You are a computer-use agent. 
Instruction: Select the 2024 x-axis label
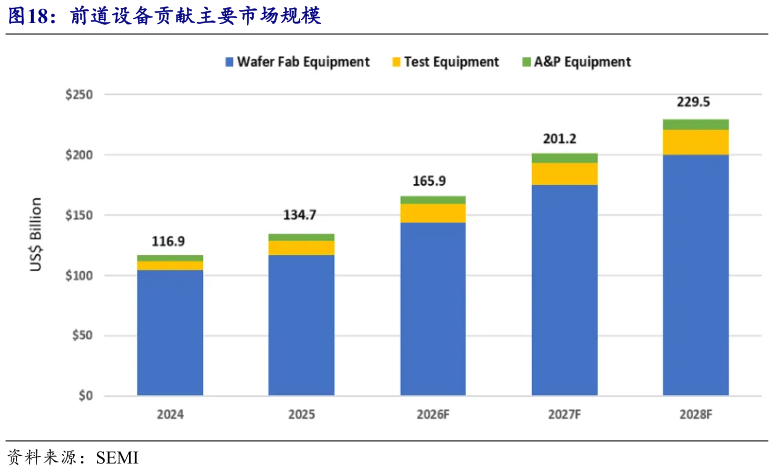pyautogui.click(x=170, y=414)
